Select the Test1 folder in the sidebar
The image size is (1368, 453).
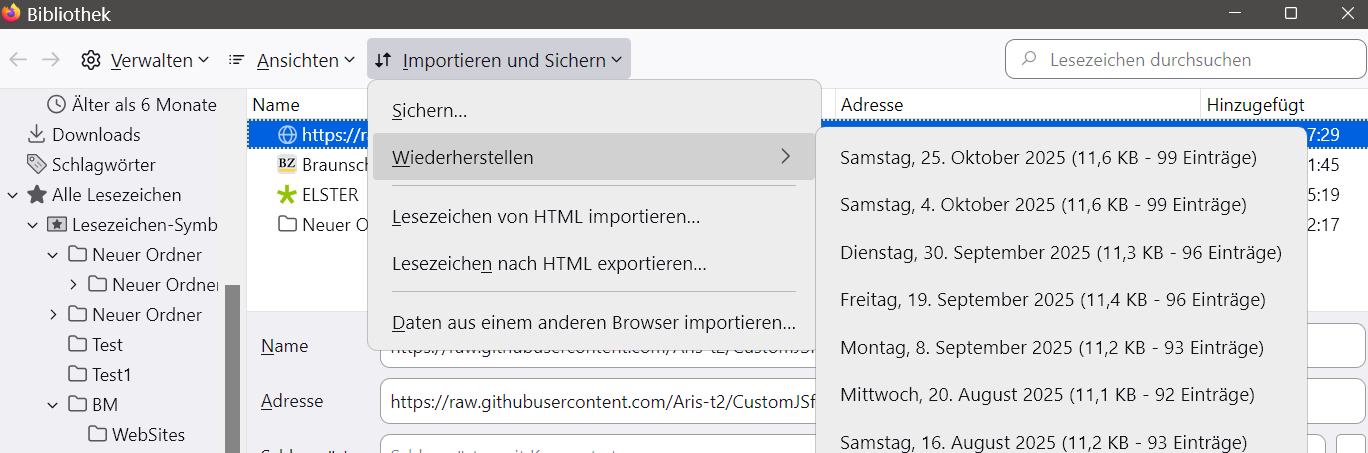pyautogui.click(x=111, y=375)
